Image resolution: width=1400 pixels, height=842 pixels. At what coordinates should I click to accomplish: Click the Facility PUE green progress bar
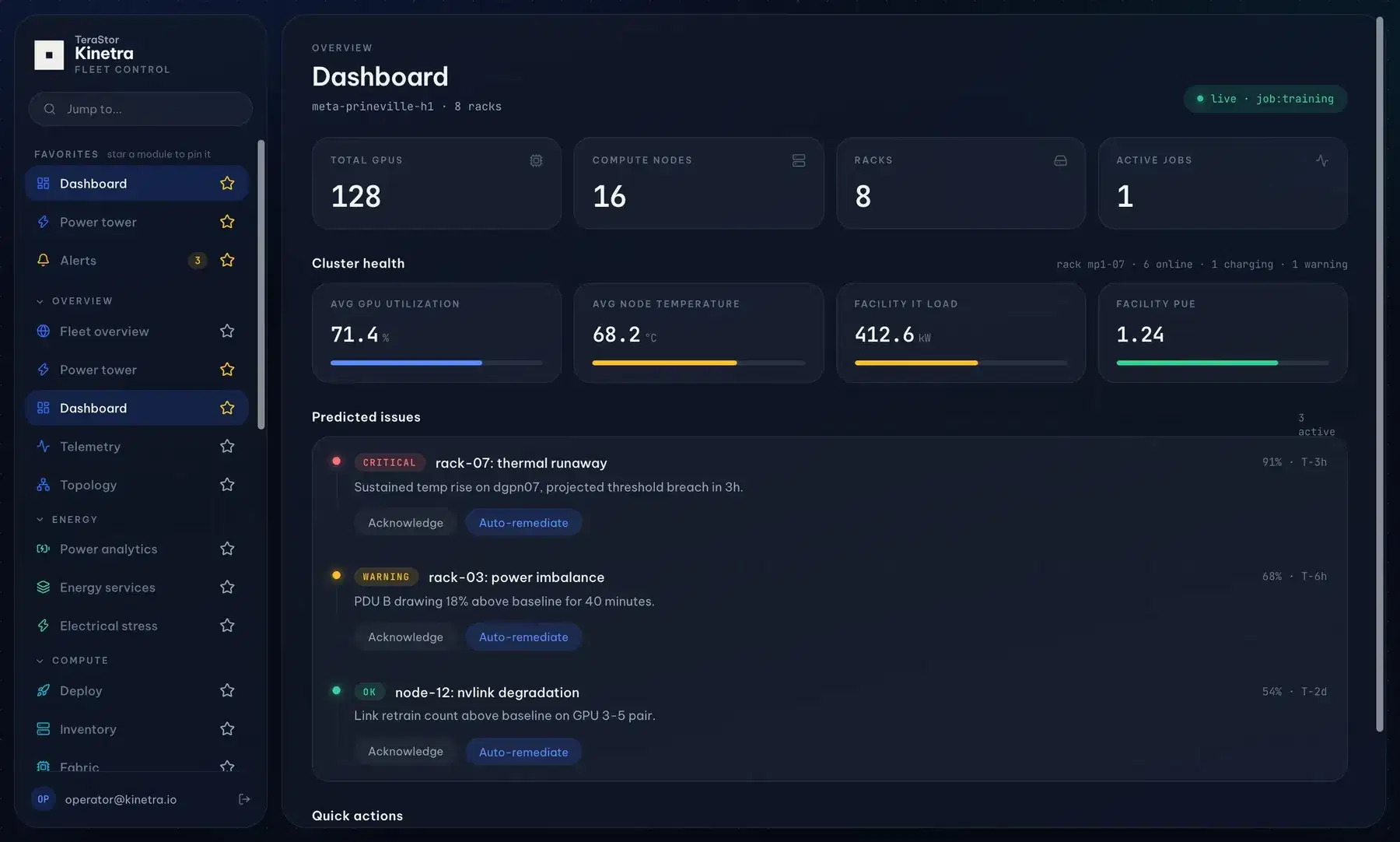(x=1222, y=363)
